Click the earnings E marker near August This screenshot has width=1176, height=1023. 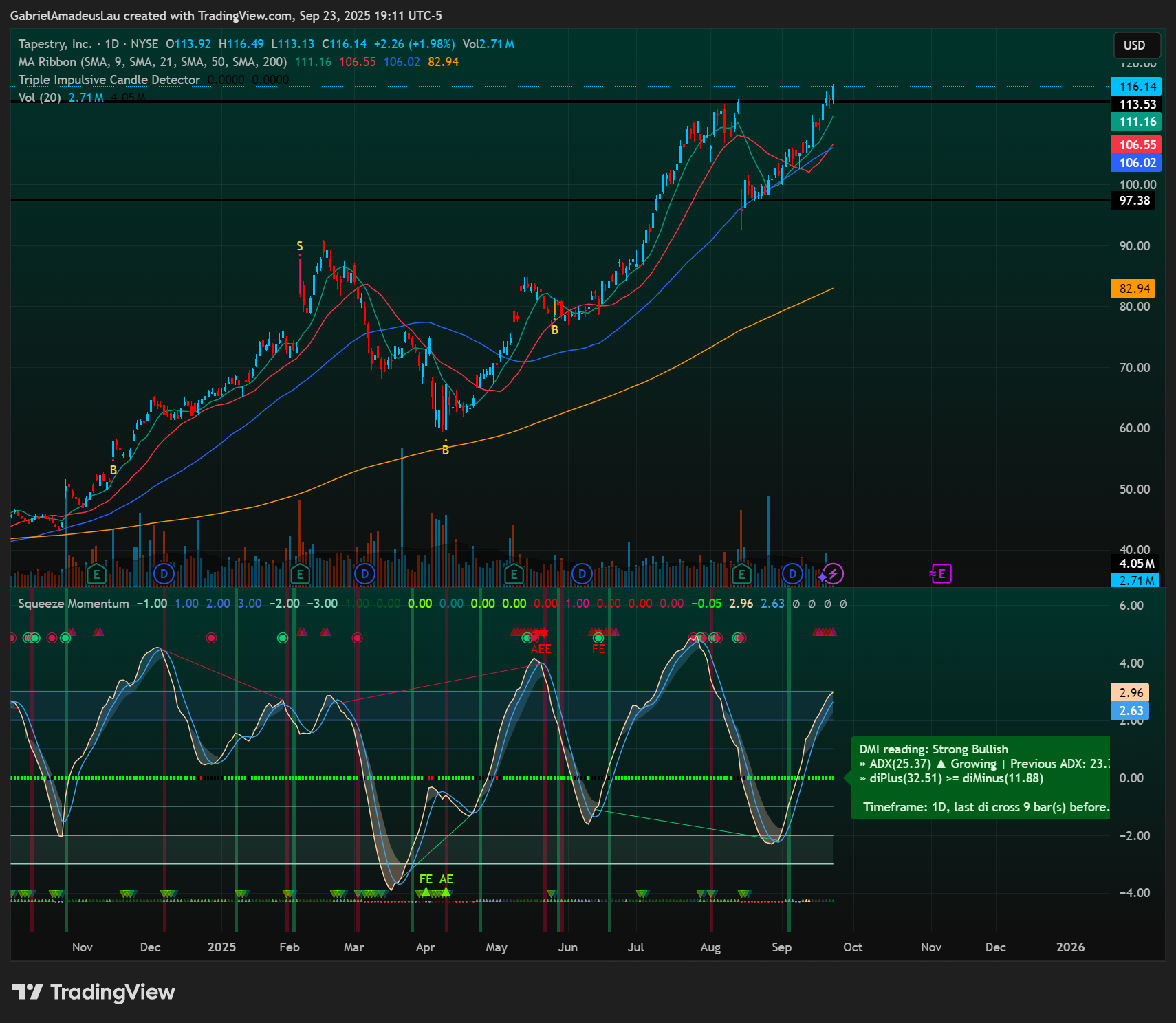pyautogui.click(x=741, y=573)
